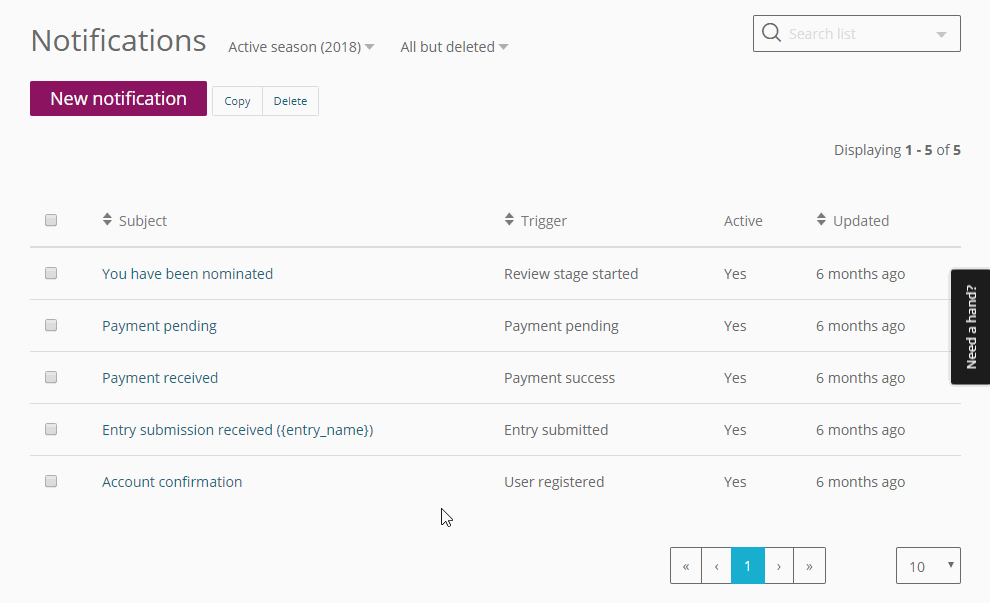This screenshot has height=603, width=990.
Task: Jump to last page of results
Action: [809, 566]
